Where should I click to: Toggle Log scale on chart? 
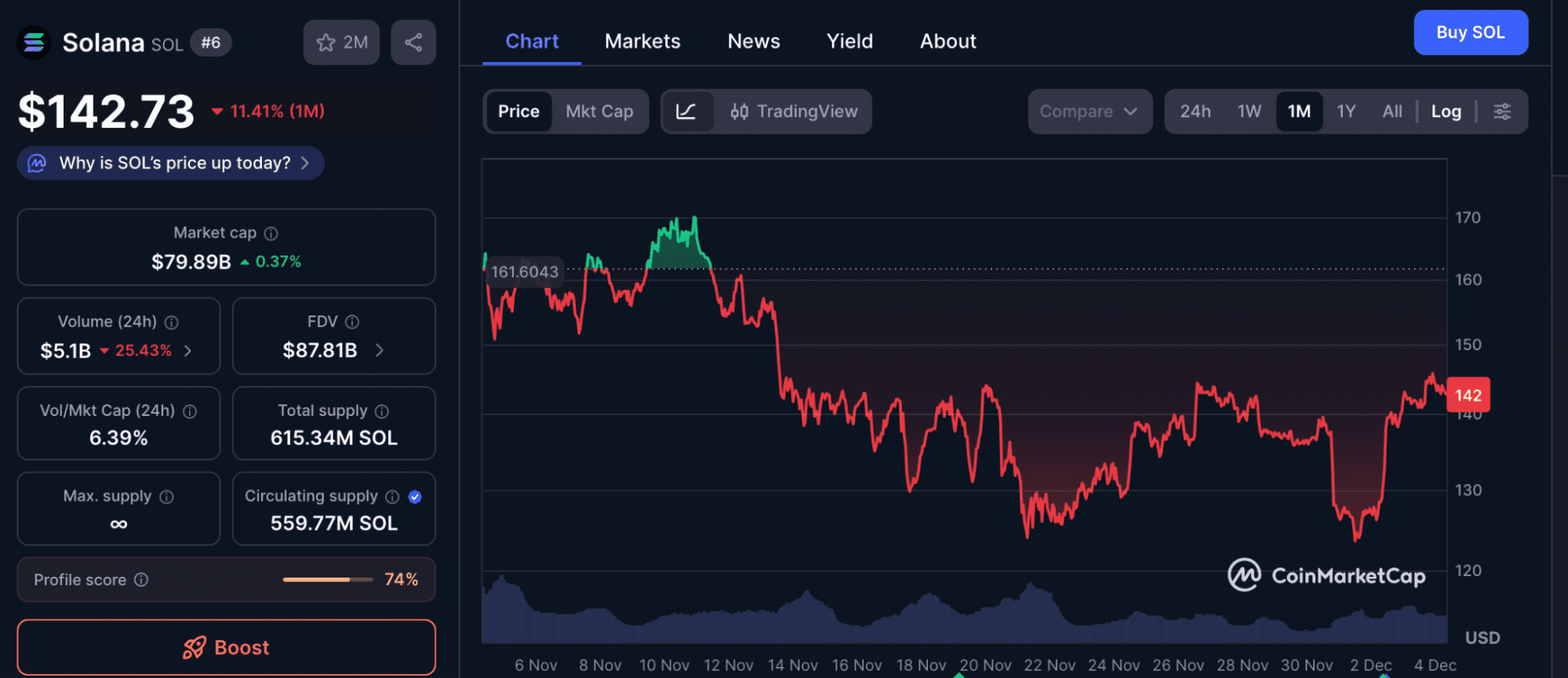[x=1446, y=111]
